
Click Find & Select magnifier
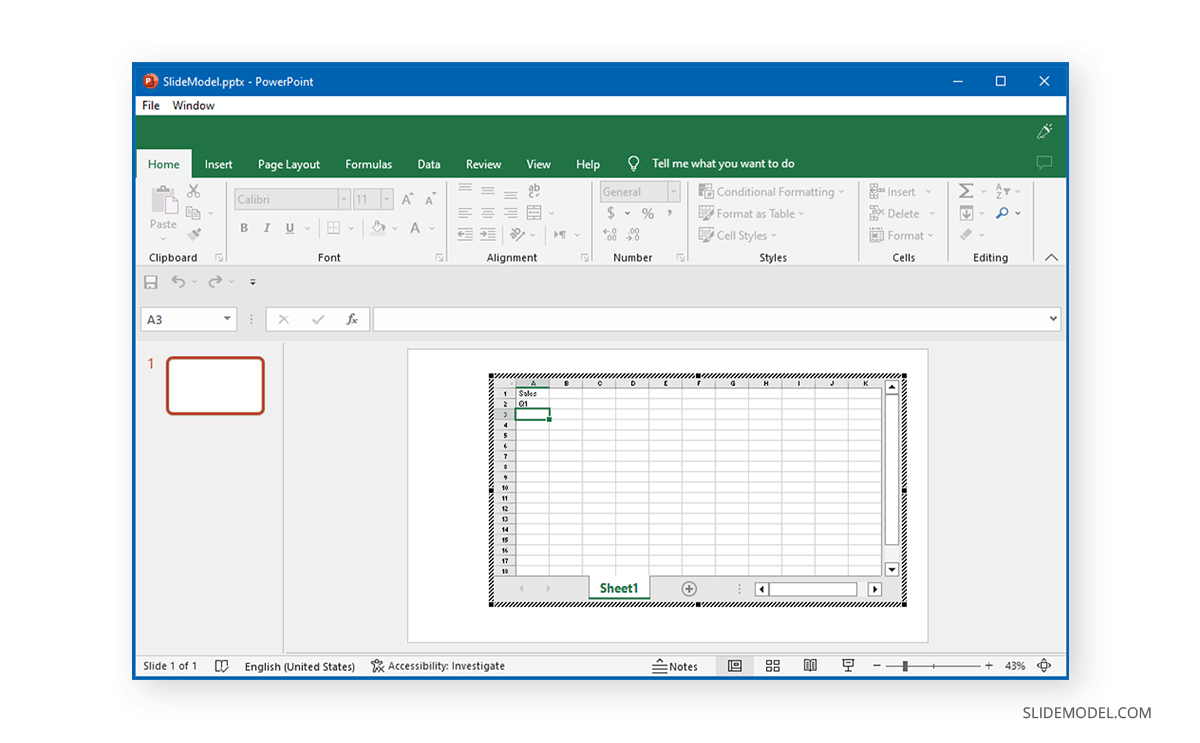coord(1002,213)
